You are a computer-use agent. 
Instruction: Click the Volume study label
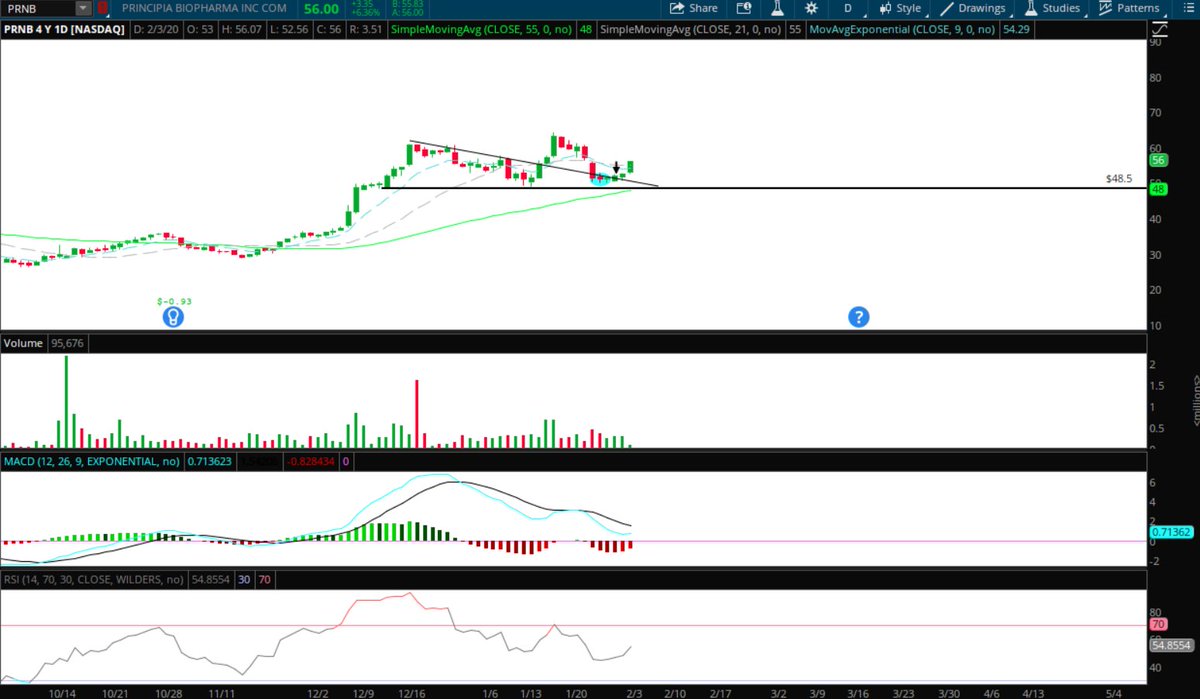[x=22, y=343]
